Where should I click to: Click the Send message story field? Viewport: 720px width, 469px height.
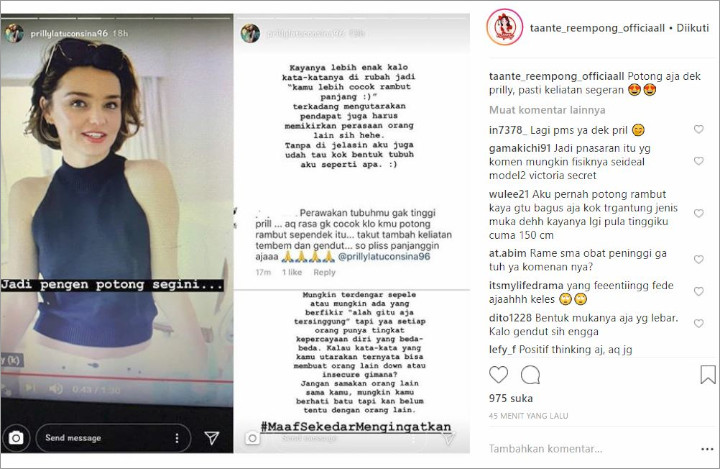click(113, 438)
